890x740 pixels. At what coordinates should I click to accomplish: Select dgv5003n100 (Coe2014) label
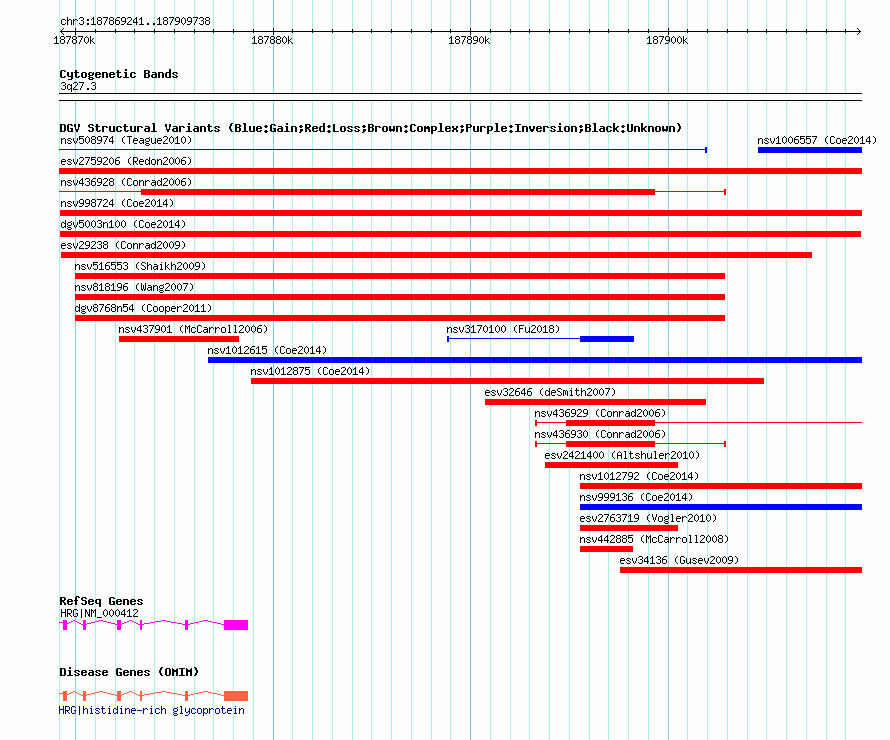pyautogui.click(x=123, y=224)
